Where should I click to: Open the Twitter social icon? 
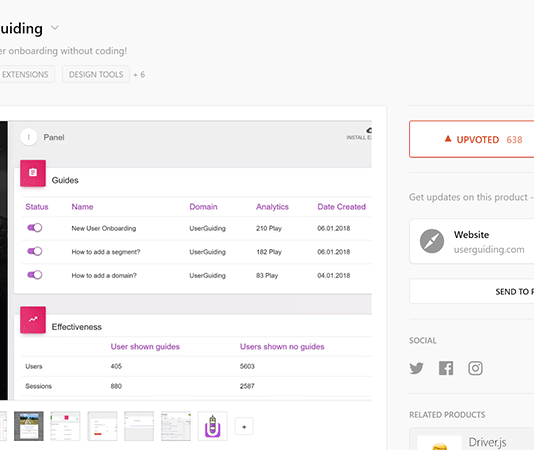[x=417, y=368]
